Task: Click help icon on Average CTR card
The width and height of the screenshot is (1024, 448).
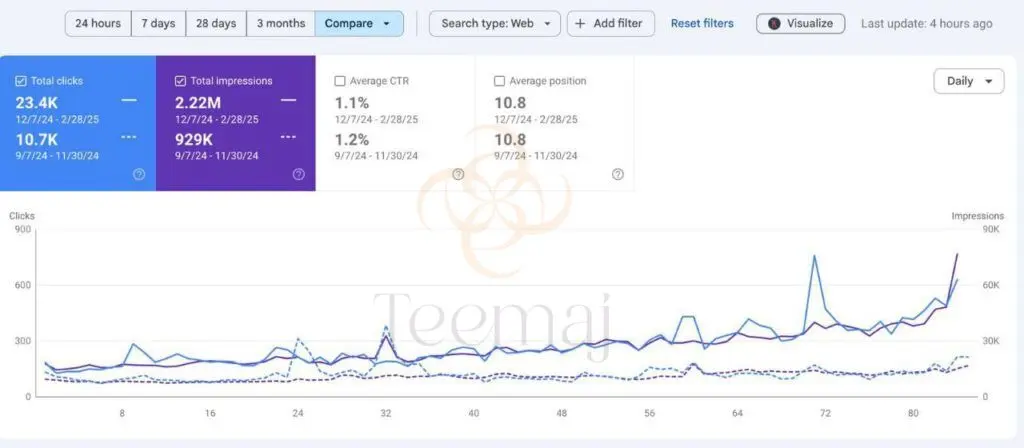Action: tap(458, 174)
